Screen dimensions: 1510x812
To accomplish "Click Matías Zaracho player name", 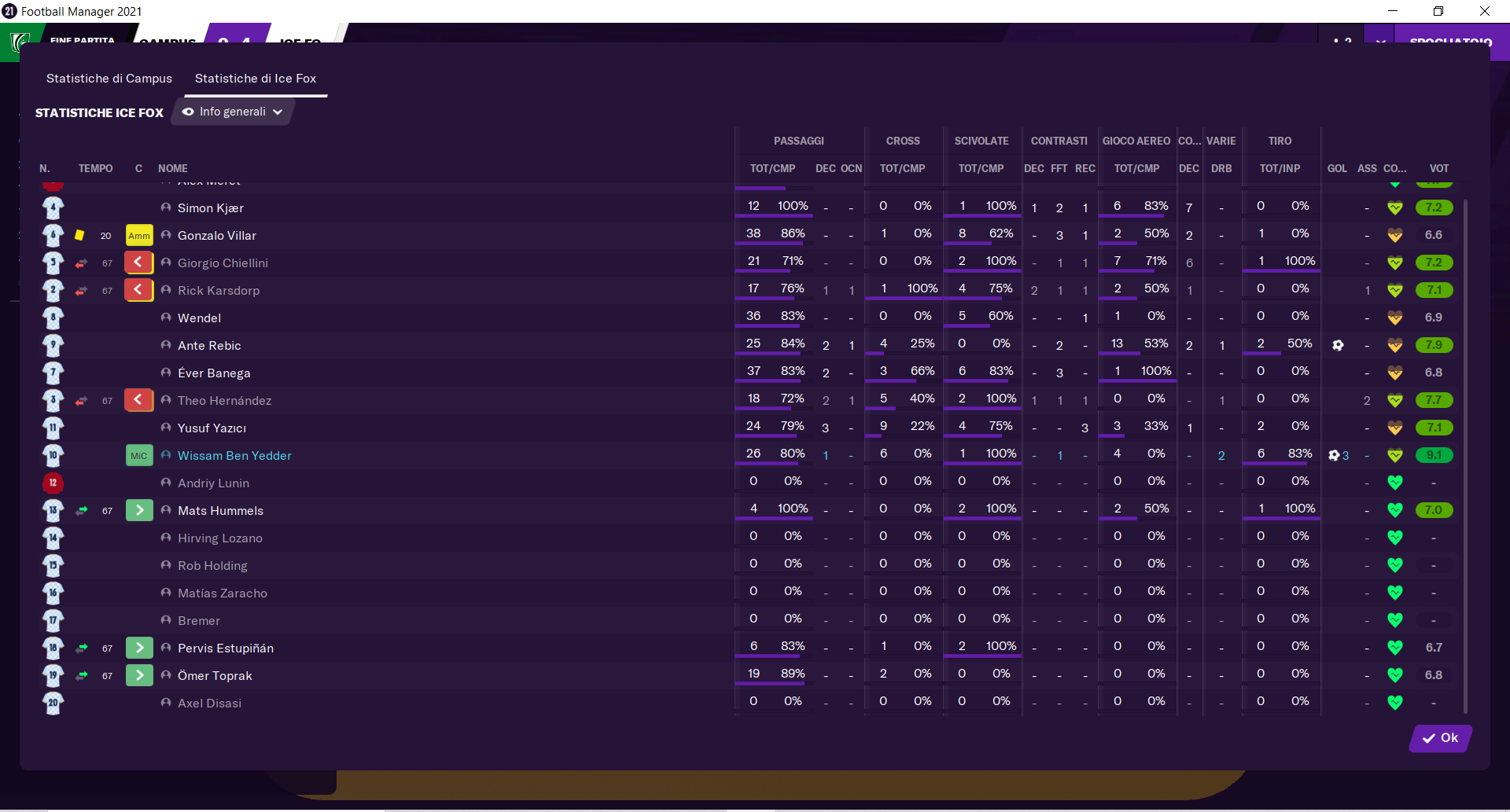I will [223, 593].
